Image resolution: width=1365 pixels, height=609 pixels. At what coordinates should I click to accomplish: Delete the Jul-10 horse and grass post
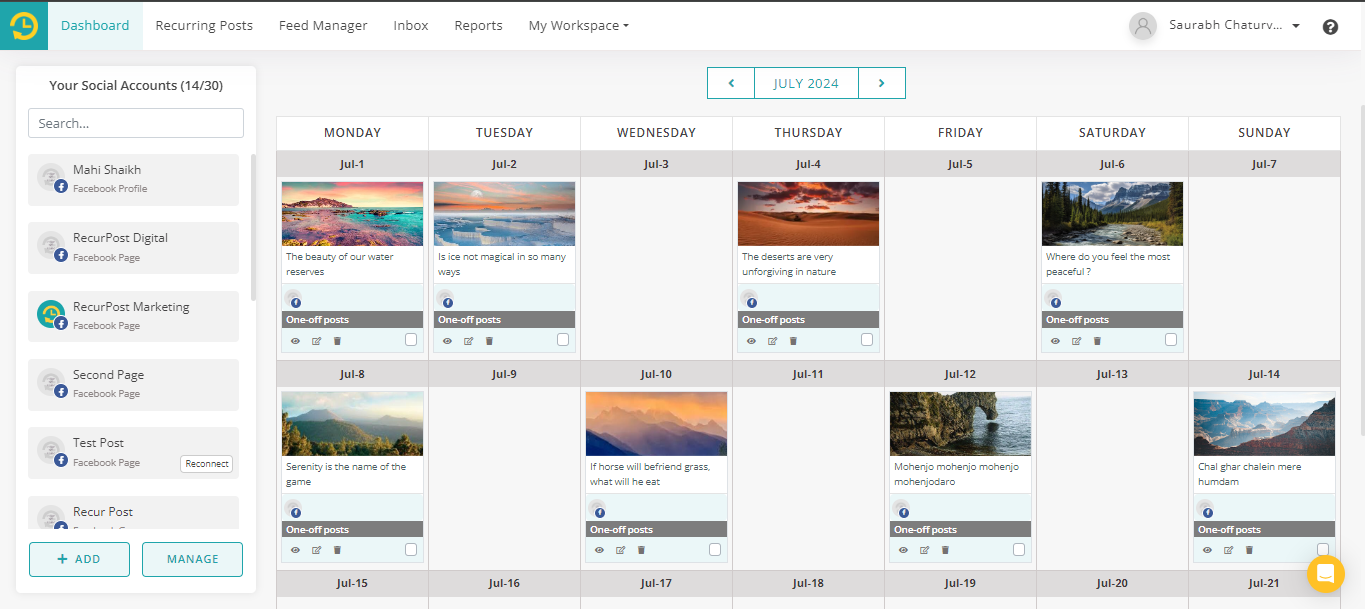(641, 550)
